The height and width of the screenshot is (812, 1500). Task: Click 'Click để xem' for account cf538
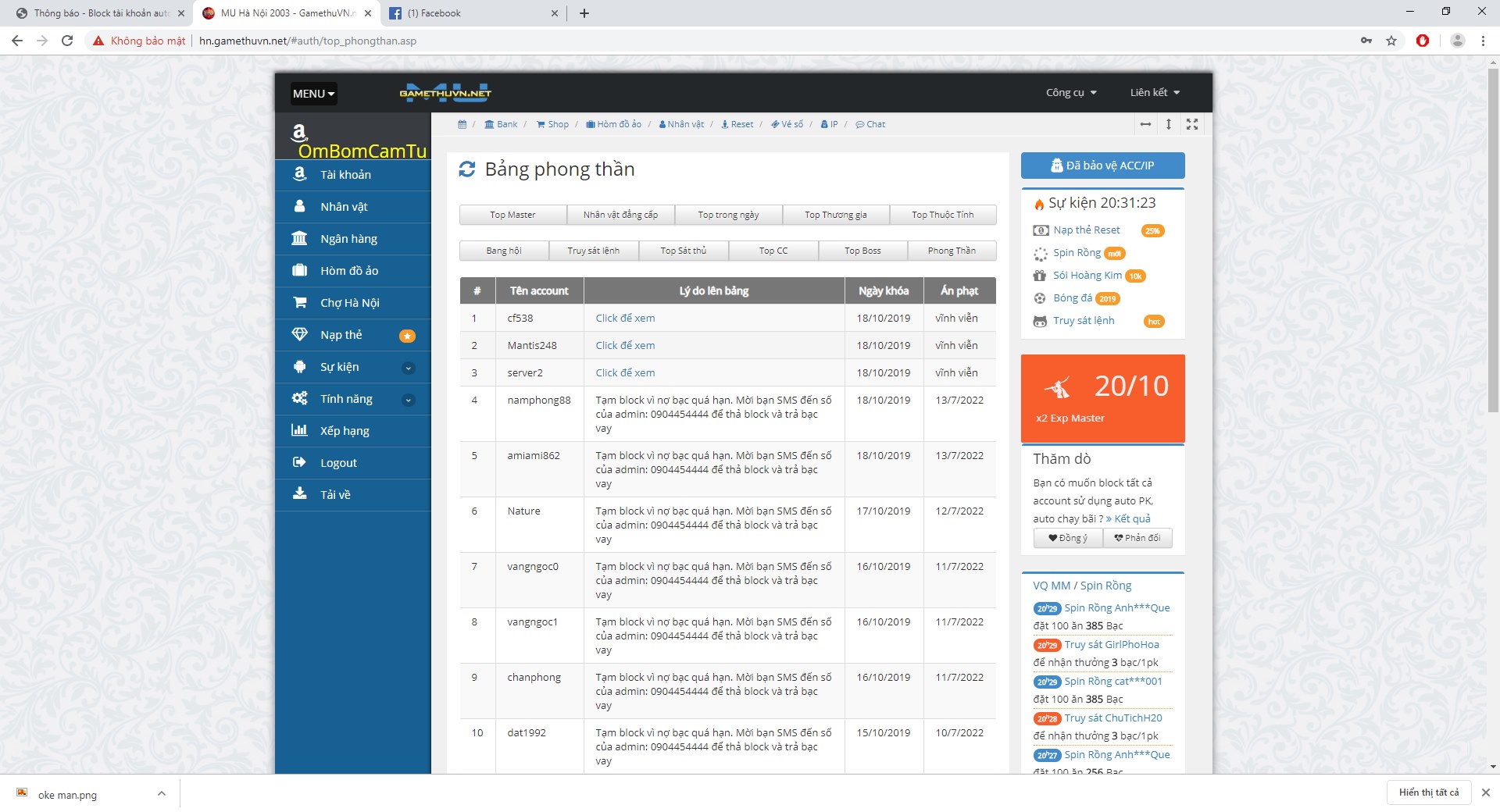[x=625, y=319]
